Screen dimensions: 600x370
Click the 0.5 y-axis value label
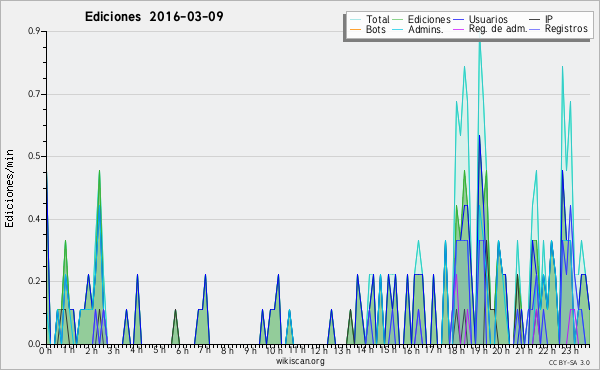[x=34, y=156]
